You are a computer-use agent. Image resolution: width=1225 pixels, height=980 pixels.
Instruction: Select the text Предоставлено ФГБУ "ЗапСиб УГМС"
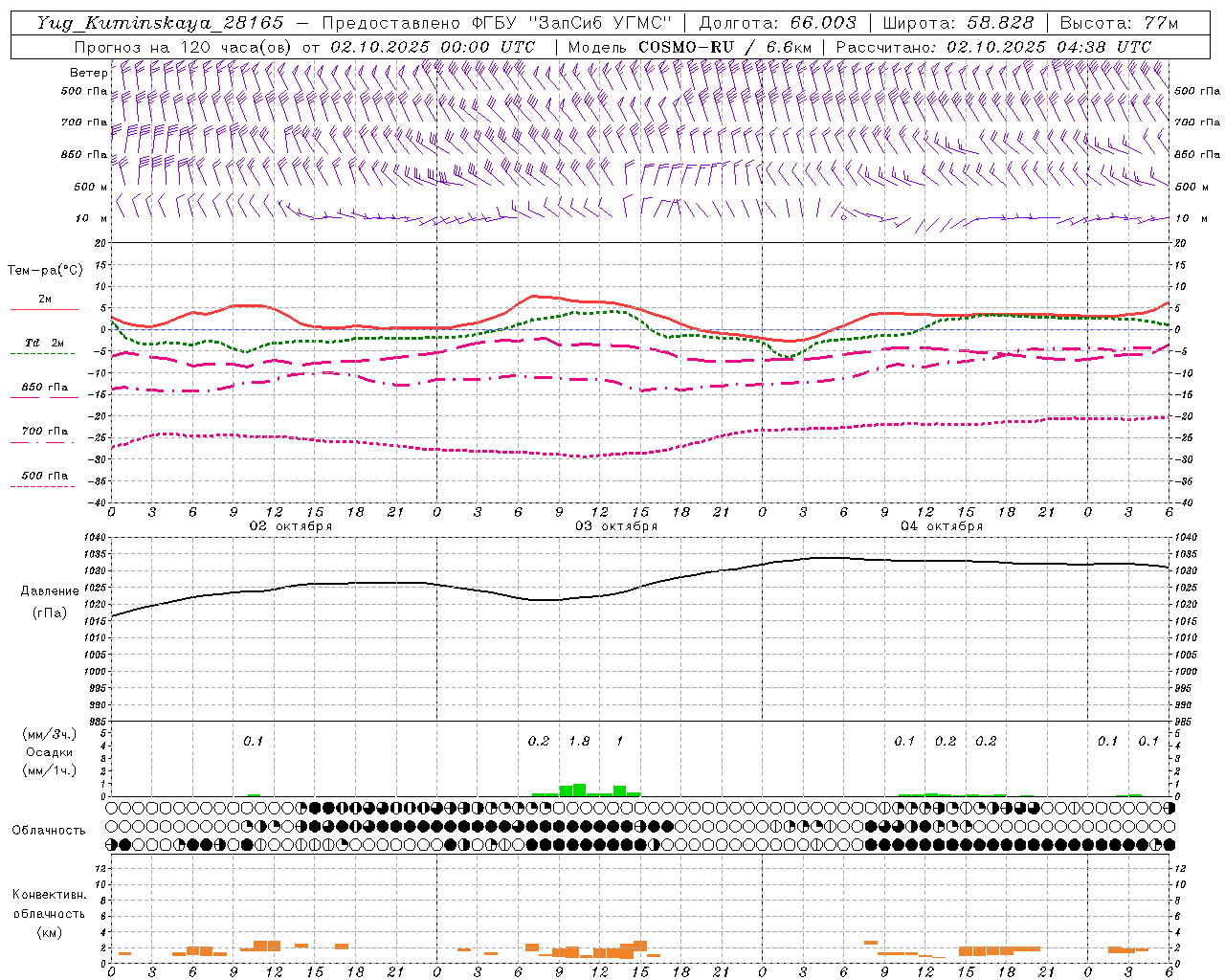click(x=497, y=23)
